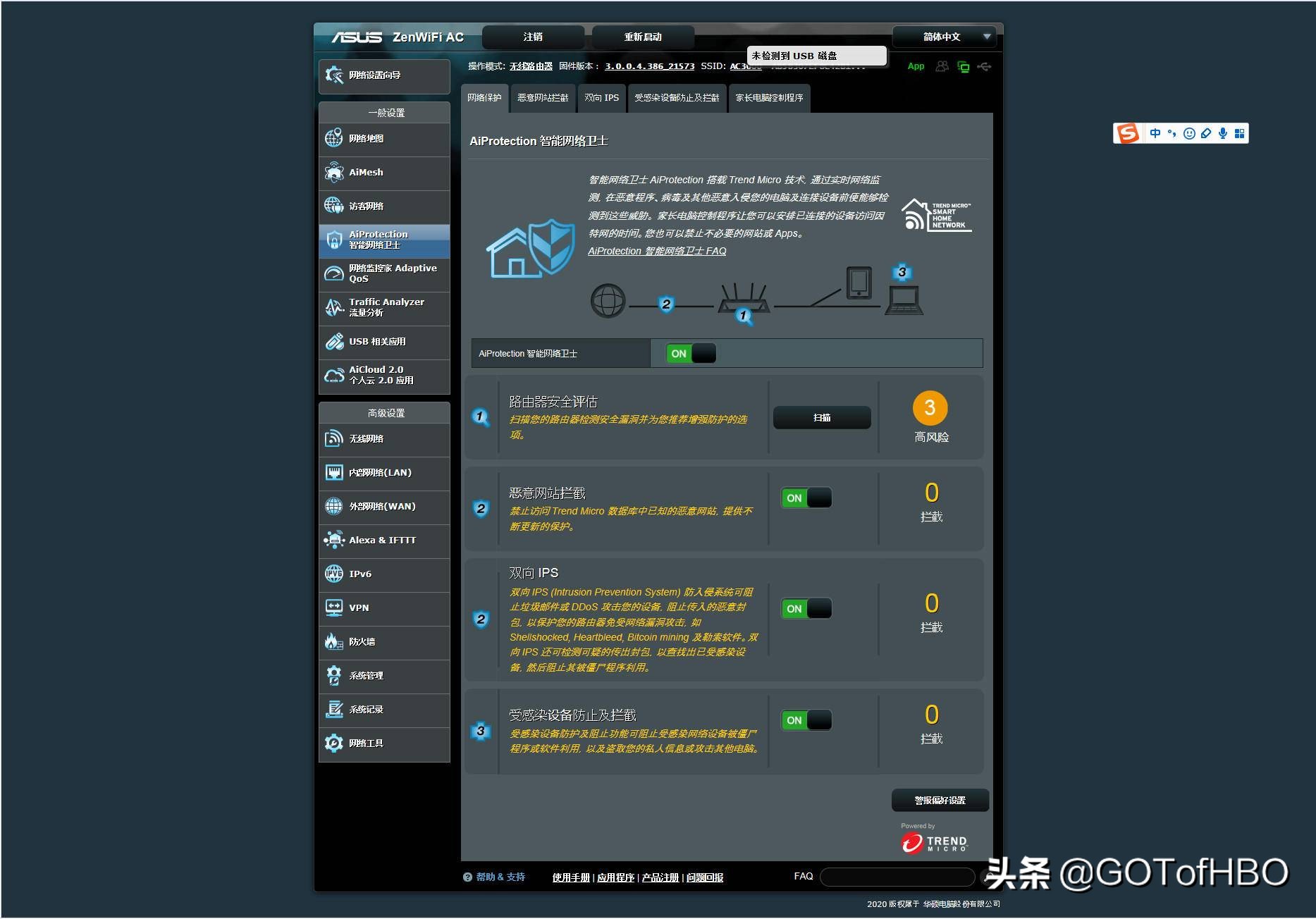
Task: Switch to 双向 IPS tab
Action: (601, 98)
